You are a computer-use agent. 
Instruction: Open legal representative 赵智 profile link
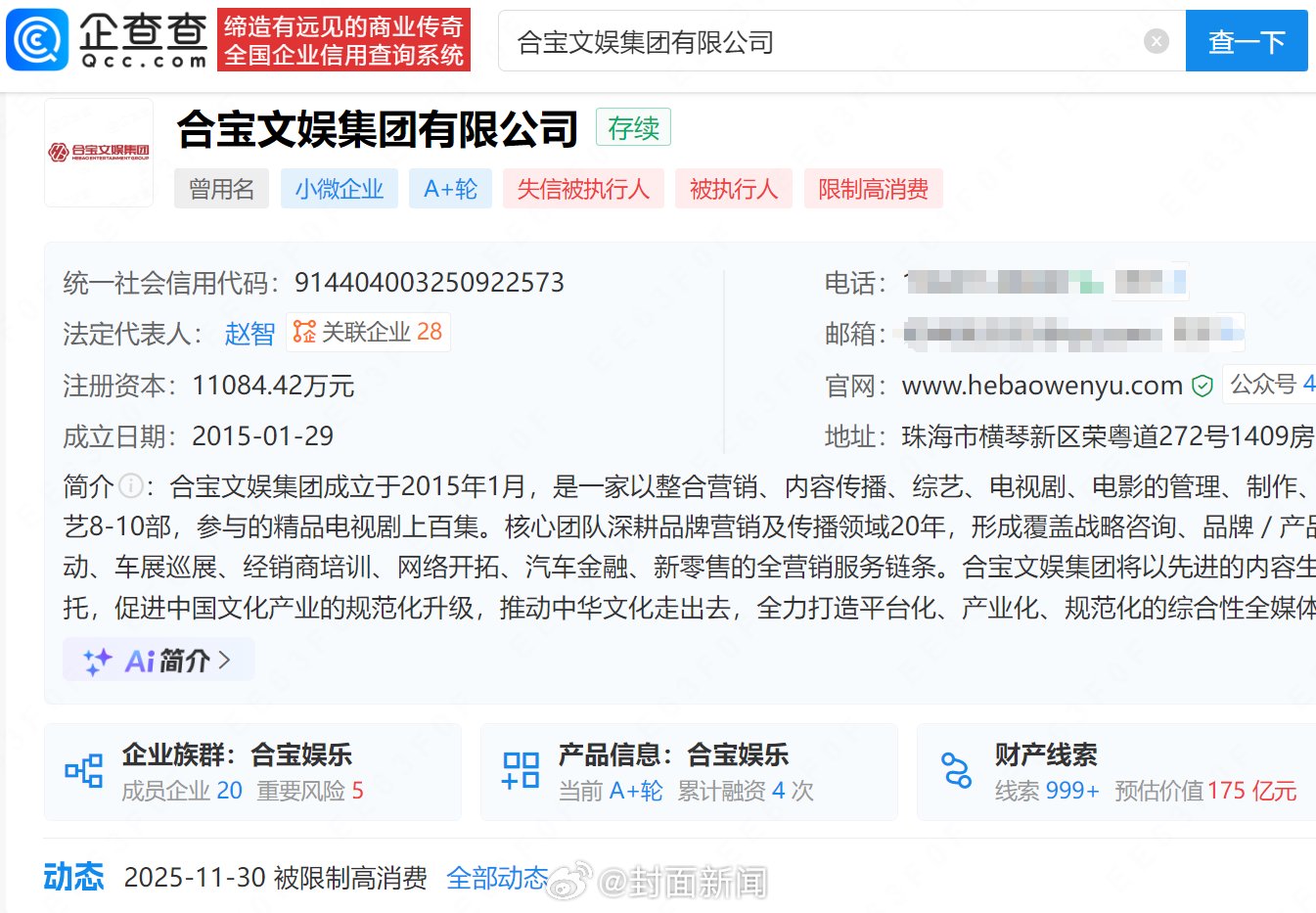tap(250, 334)
